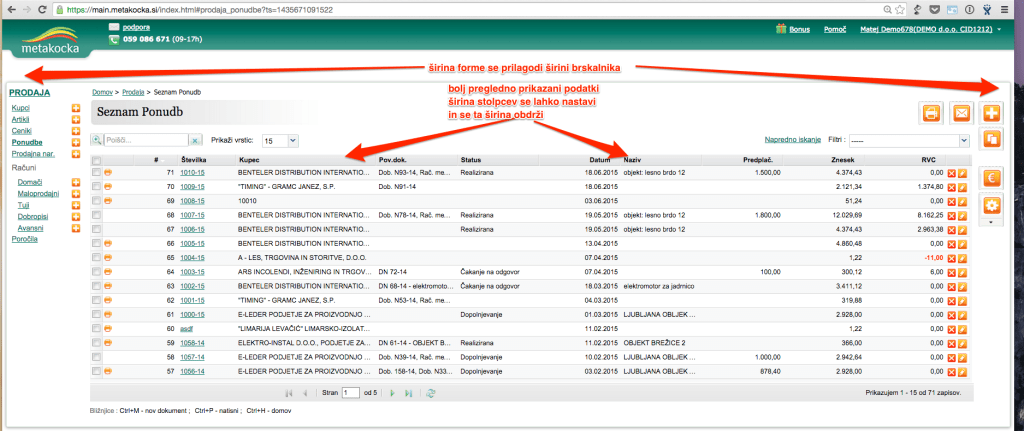Add new Prodajna nar. via plus icon
The width and height of the screenshot is (1024, 431).
76,154
